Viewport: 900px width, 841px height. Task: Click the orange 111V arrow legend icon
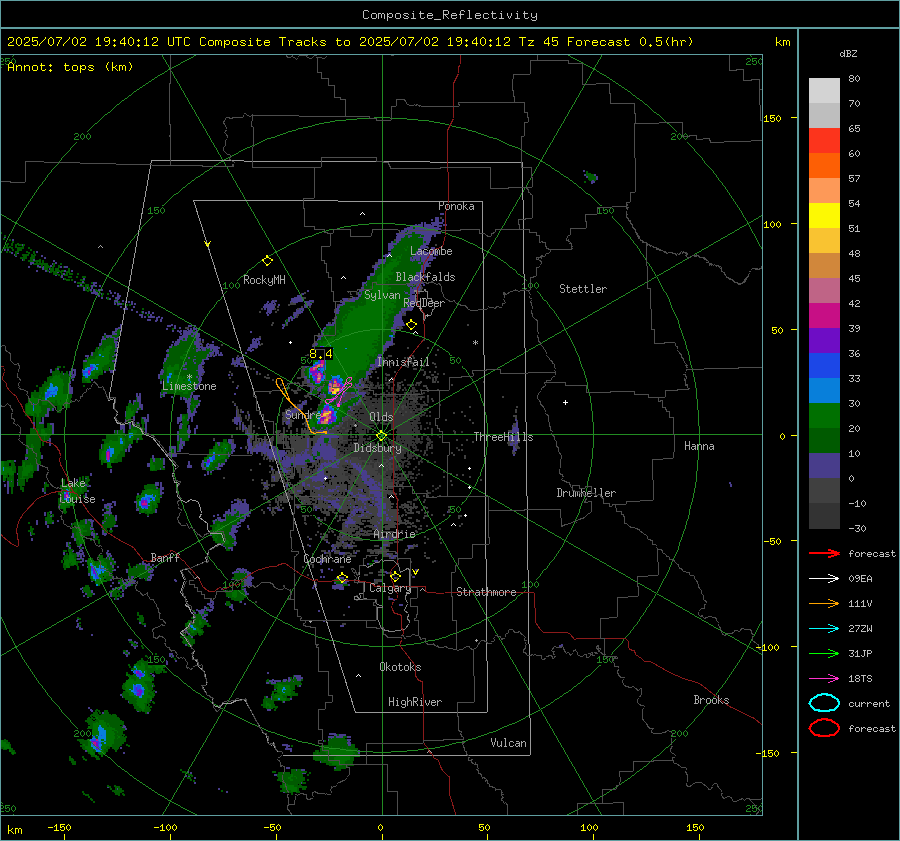(x=824, y=603)
